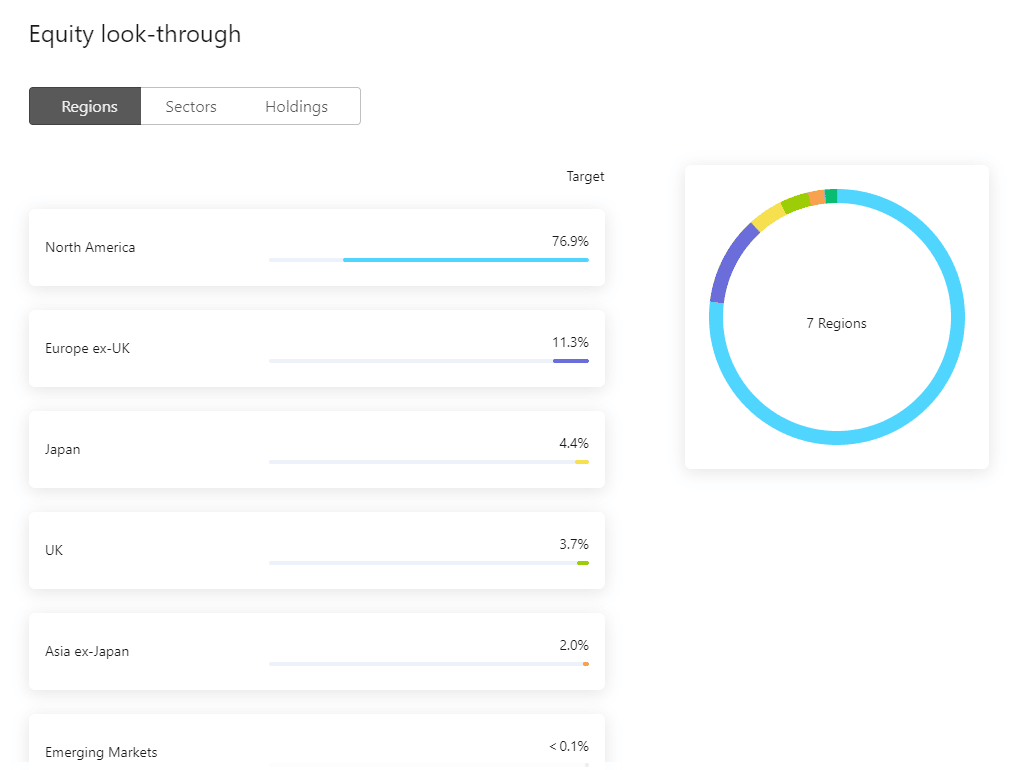Click the Japan allocation progress bar
This screenshot has width=1014, height=770.
point(430,461)
